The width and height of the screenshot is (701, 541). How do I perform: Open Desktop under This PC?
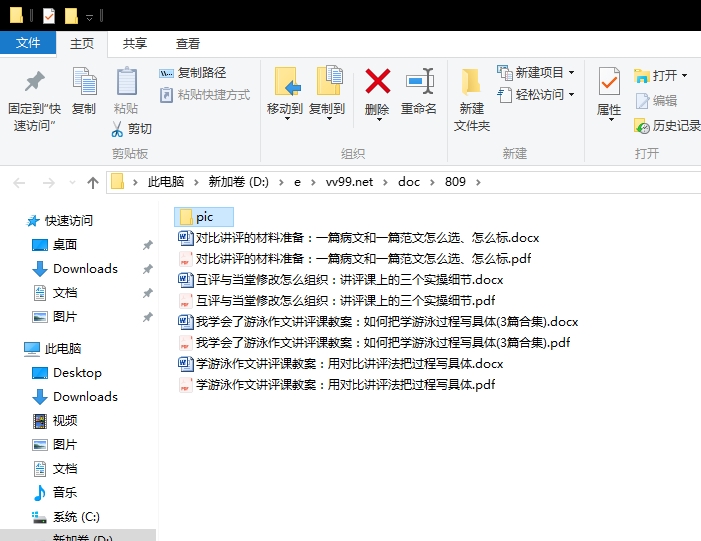pyautogui.click(x=77, y=372)
